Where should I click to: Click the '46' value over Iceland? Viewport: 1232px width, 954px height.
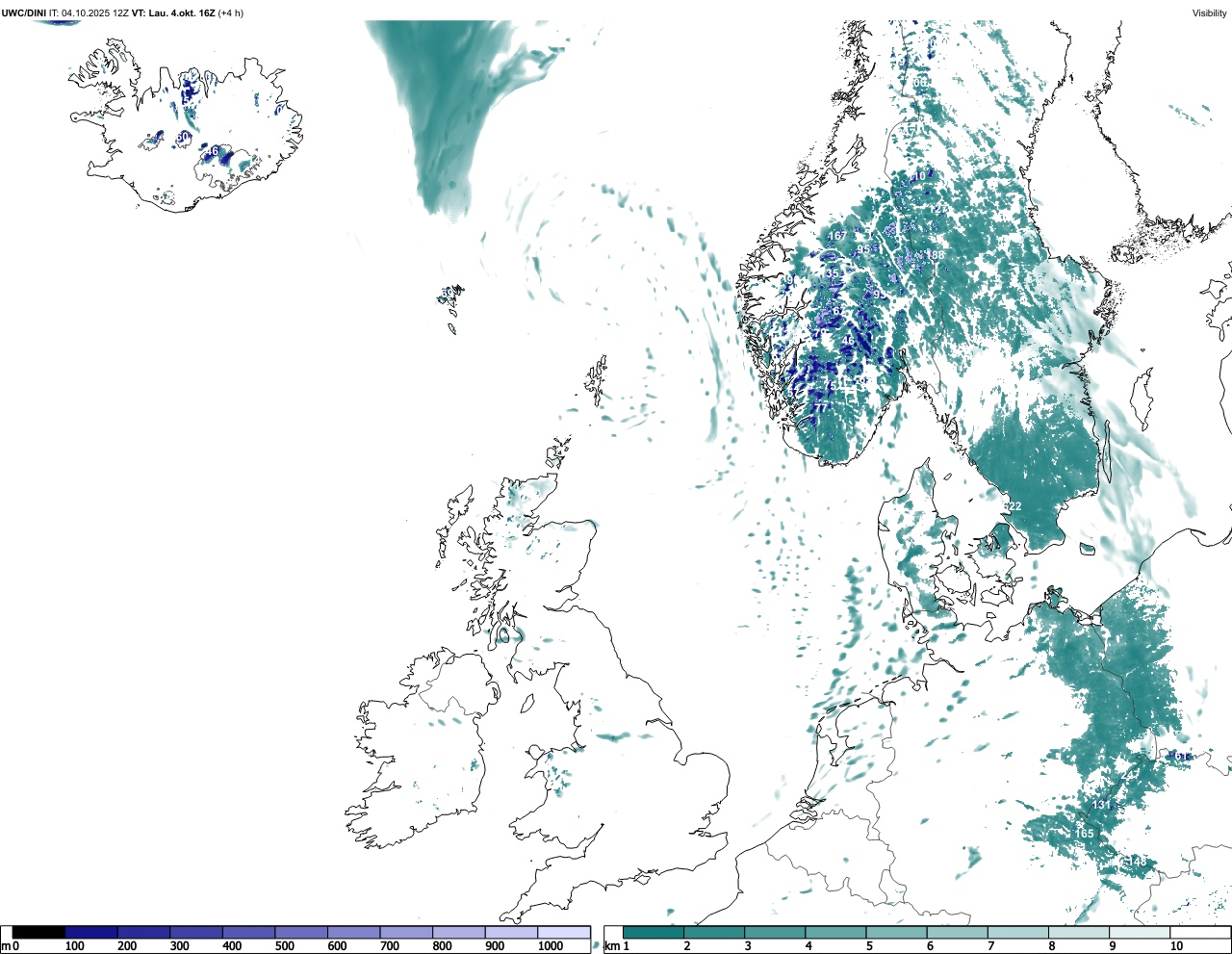click(212, 151)
